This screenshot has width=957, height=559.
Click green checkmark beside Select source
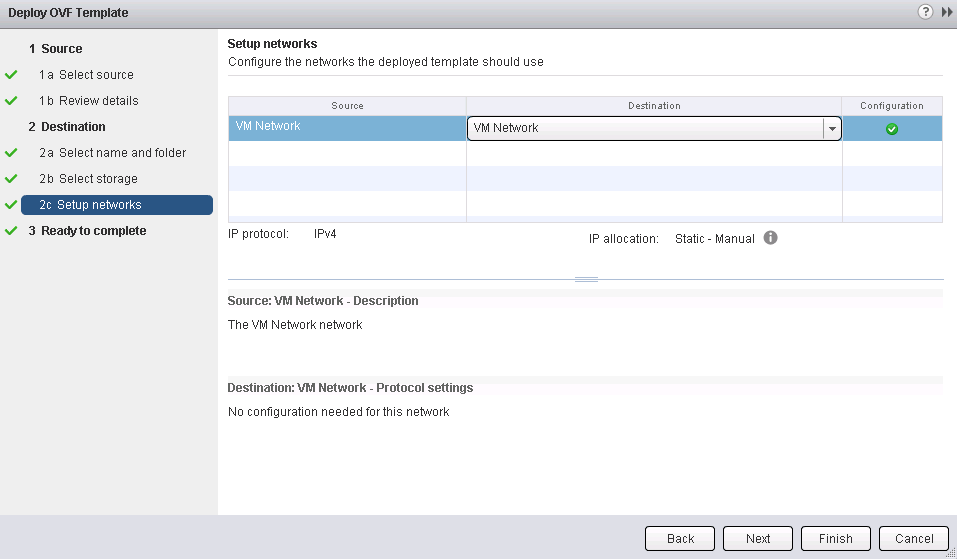[12, 75]
